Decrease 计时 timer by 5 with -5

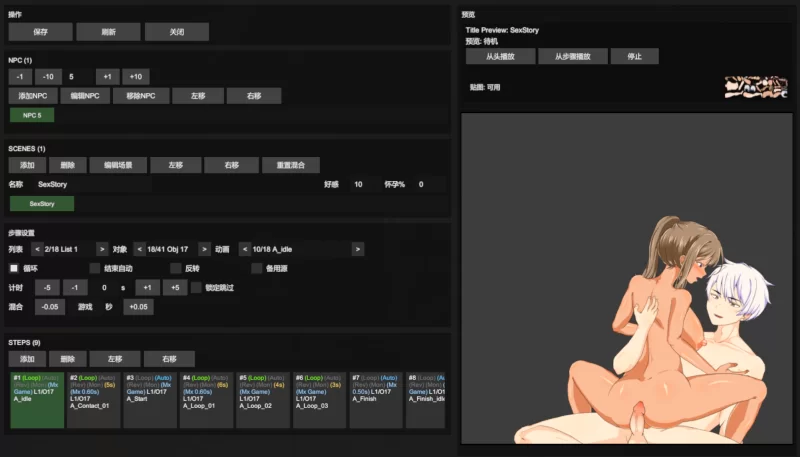(x=47, y=288)
